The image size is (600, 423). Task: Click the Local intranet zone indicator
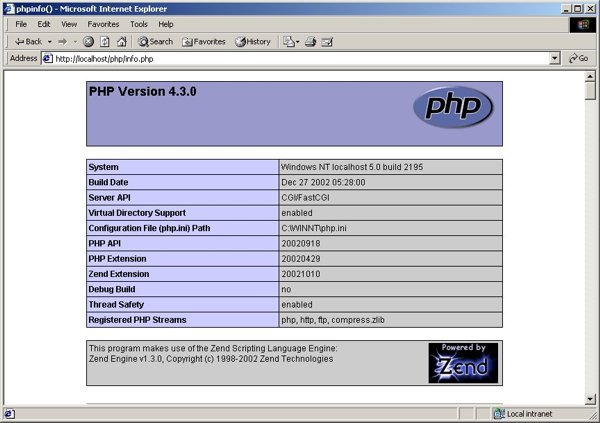[523, 414]
